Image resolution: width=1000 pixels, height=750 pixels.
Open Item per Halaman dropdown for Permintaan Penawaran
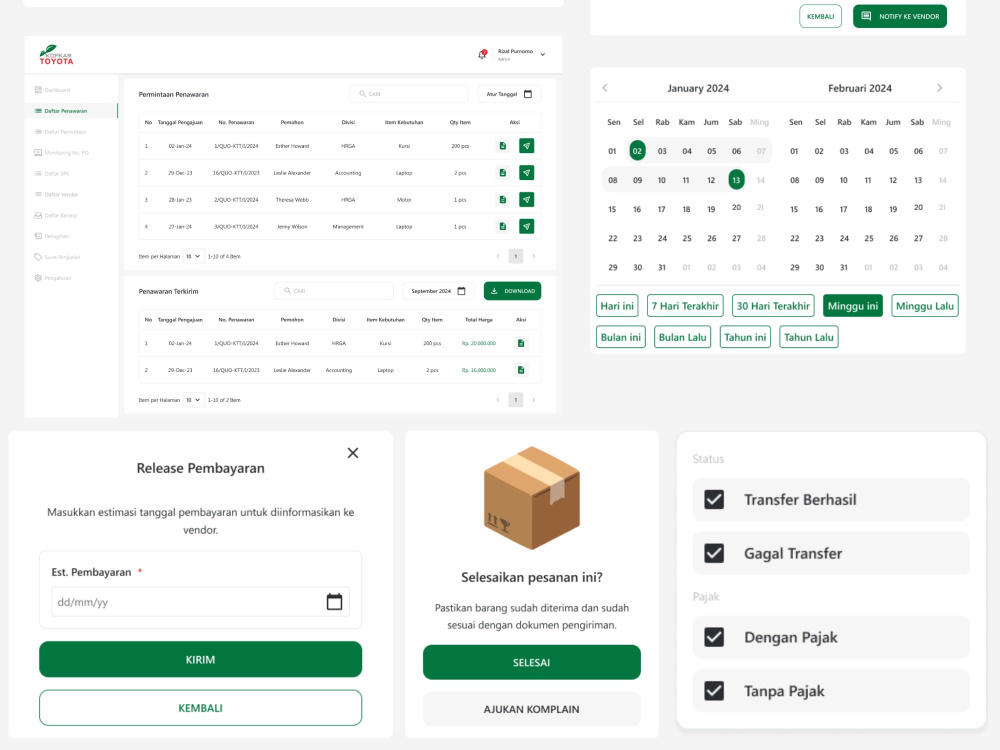(193, 256)
